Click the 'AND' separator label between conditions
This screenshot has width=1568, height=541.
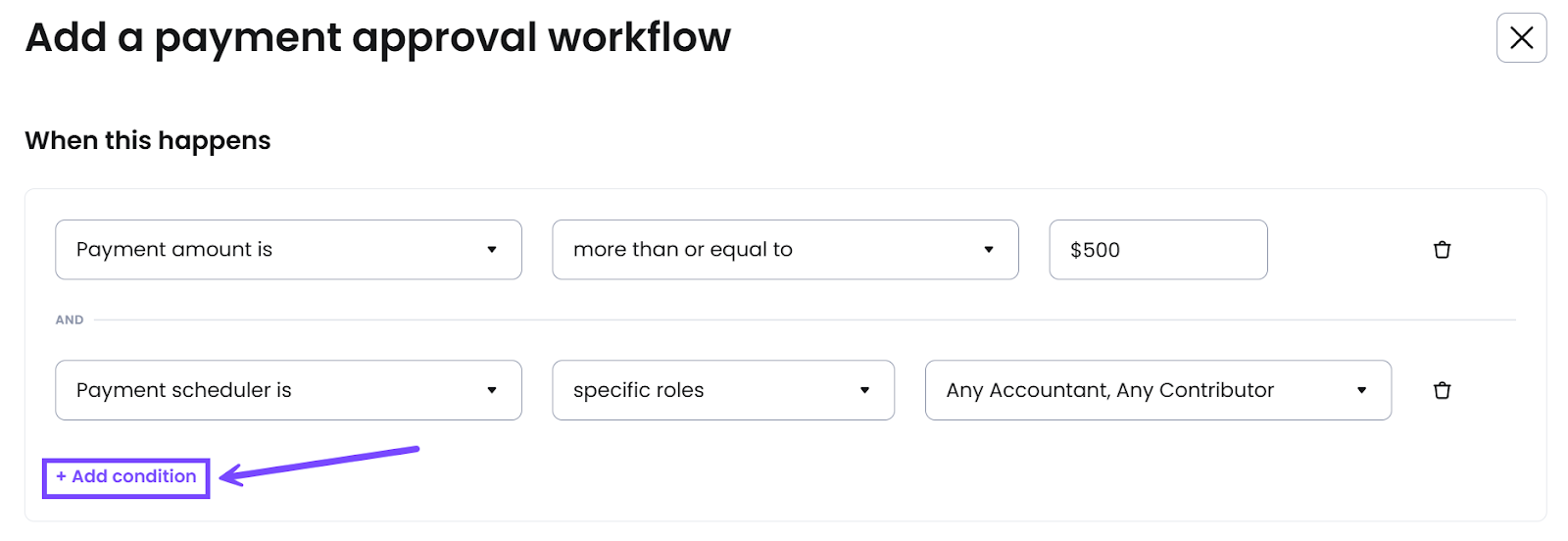click(x=70, y=320)
